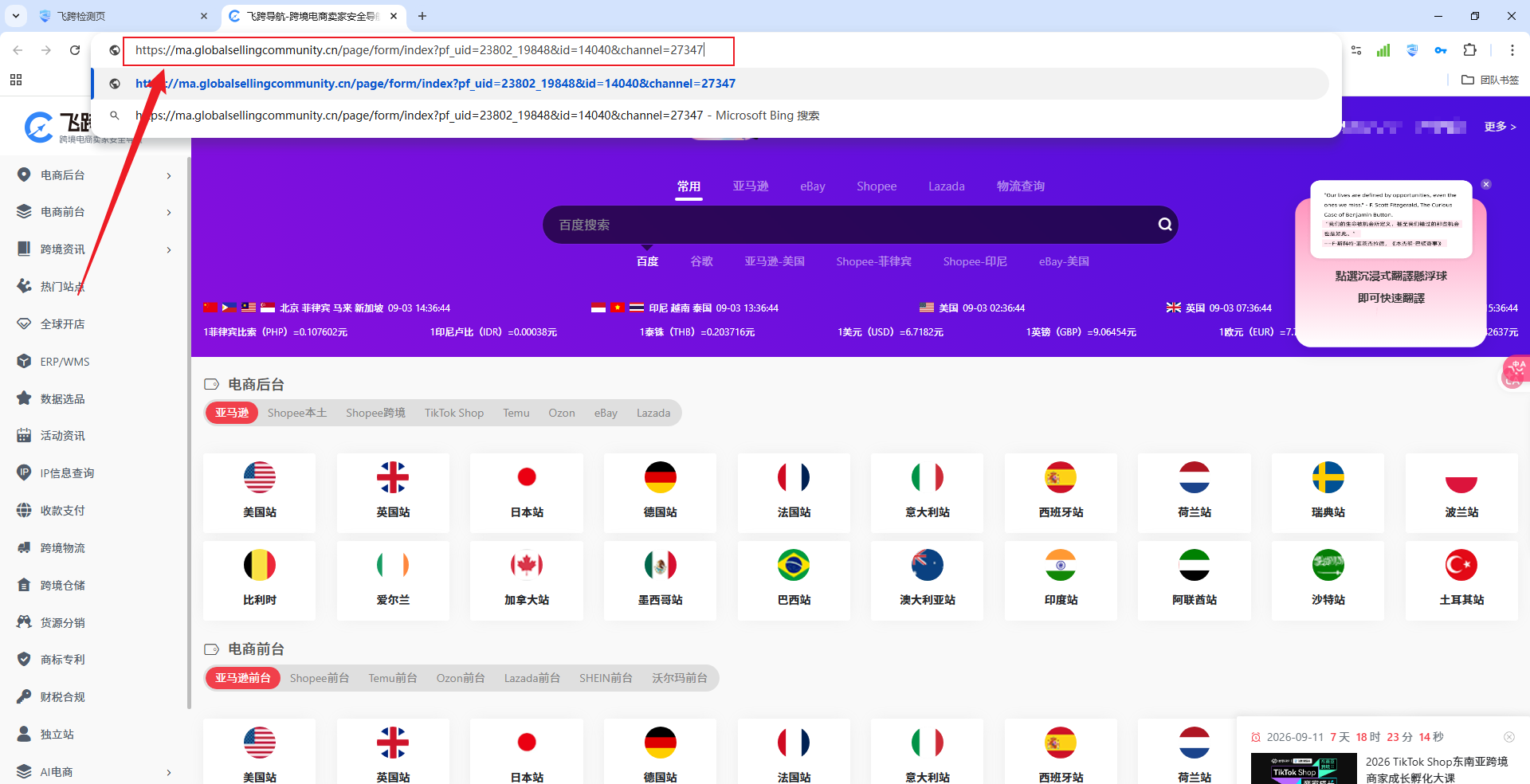Viewport: 1530px width, 784px height.
Task: Open the 荷兰站 flag icon under 电商后台
Action: (x=1195, y=477)
